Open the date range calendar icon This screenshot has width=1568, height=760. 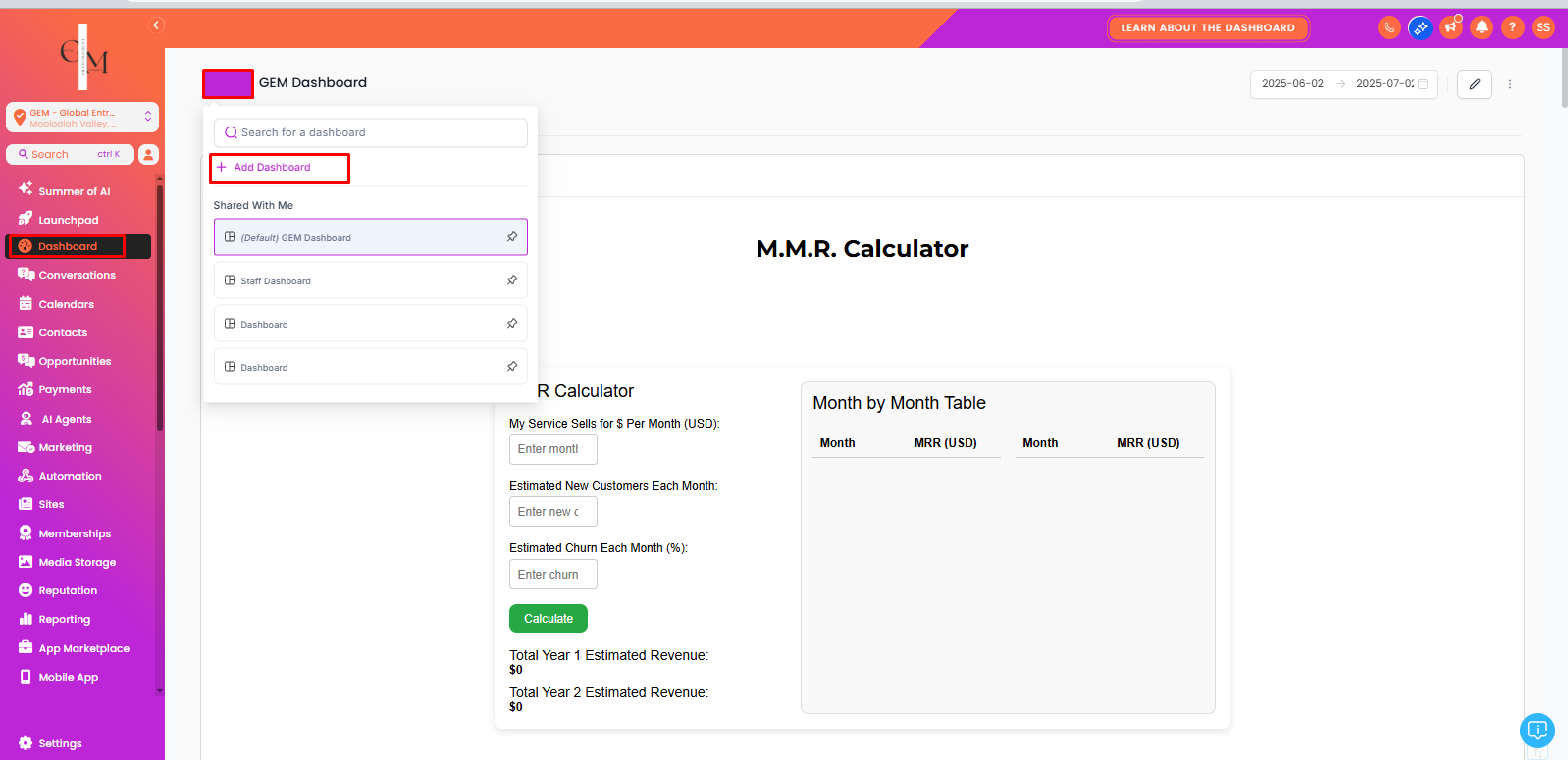pos(1423,84)
